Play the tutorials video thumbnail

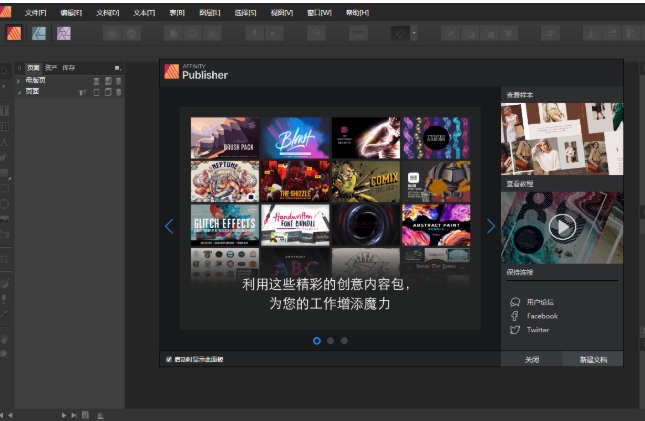[562, 227]
